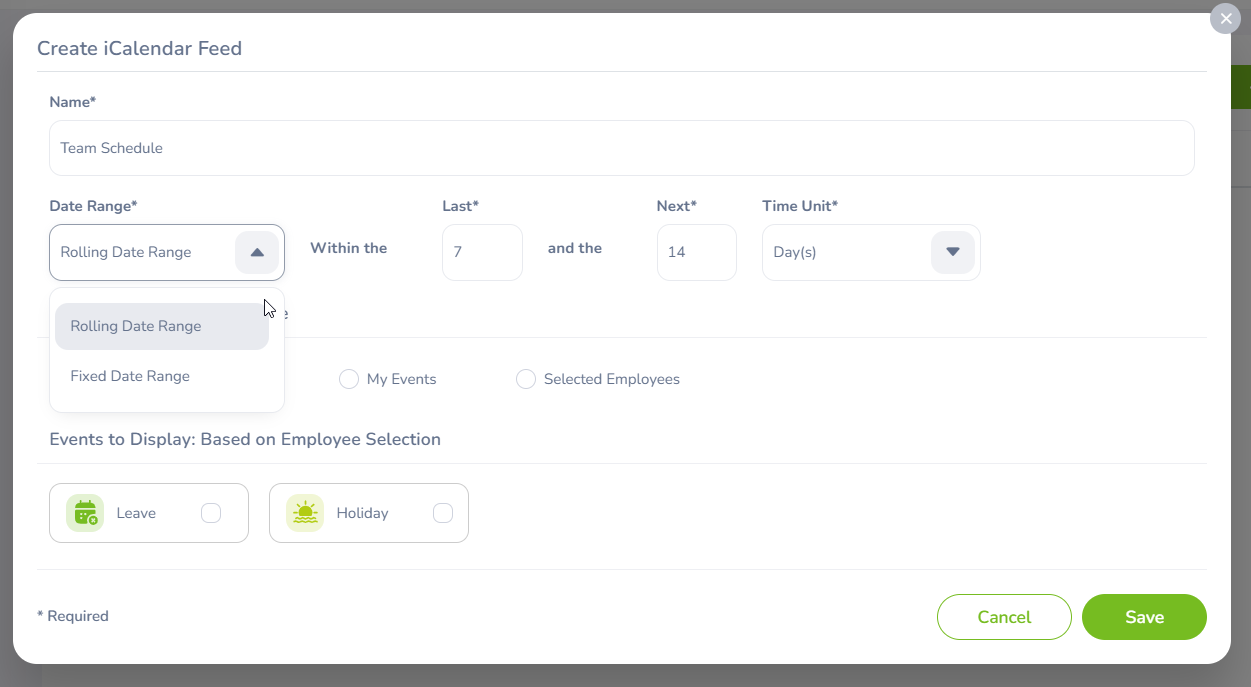Close the Create iCalendar Feed dialog
Viewport: 1251px width, 687px height.
pos(1225,19)
